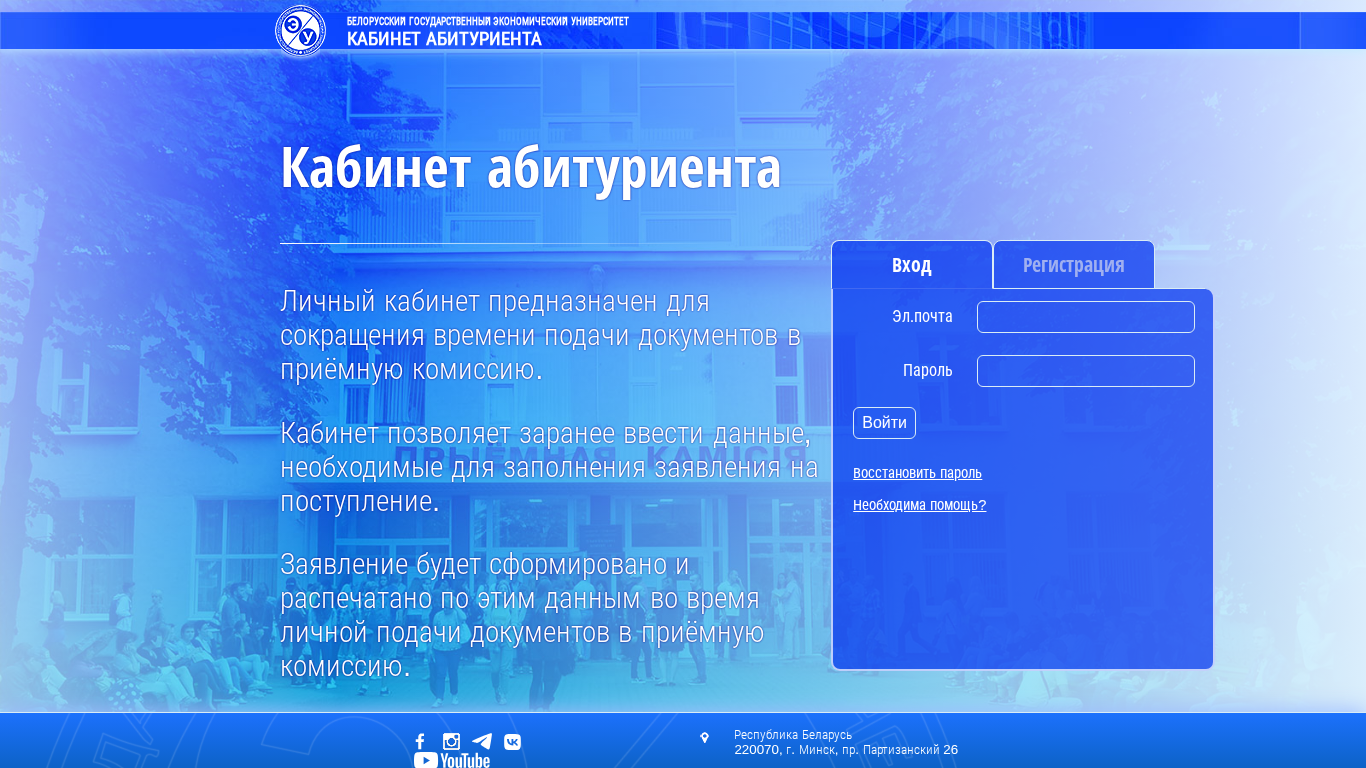
Task: Open the YouTube channel logo
Action: (x=452, y=761)
